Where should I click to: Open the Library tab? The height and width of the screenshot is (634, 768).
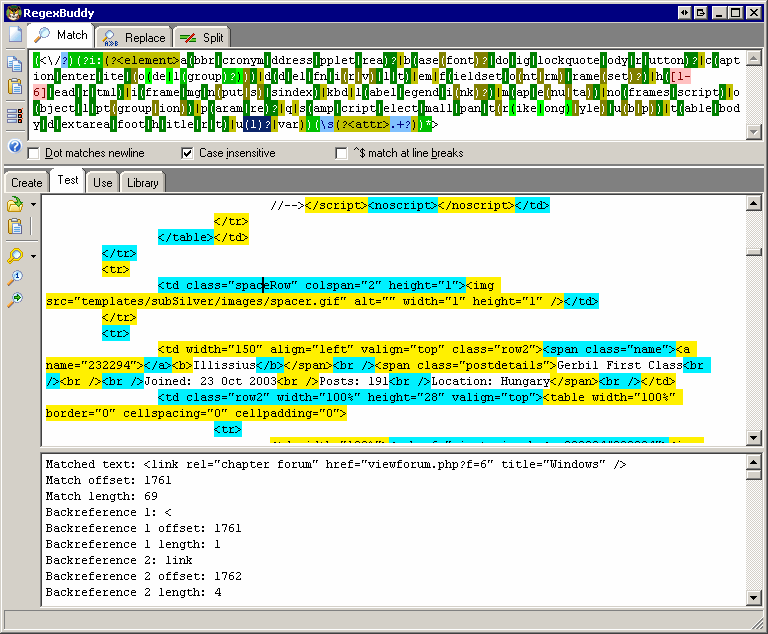coord(143,183)
